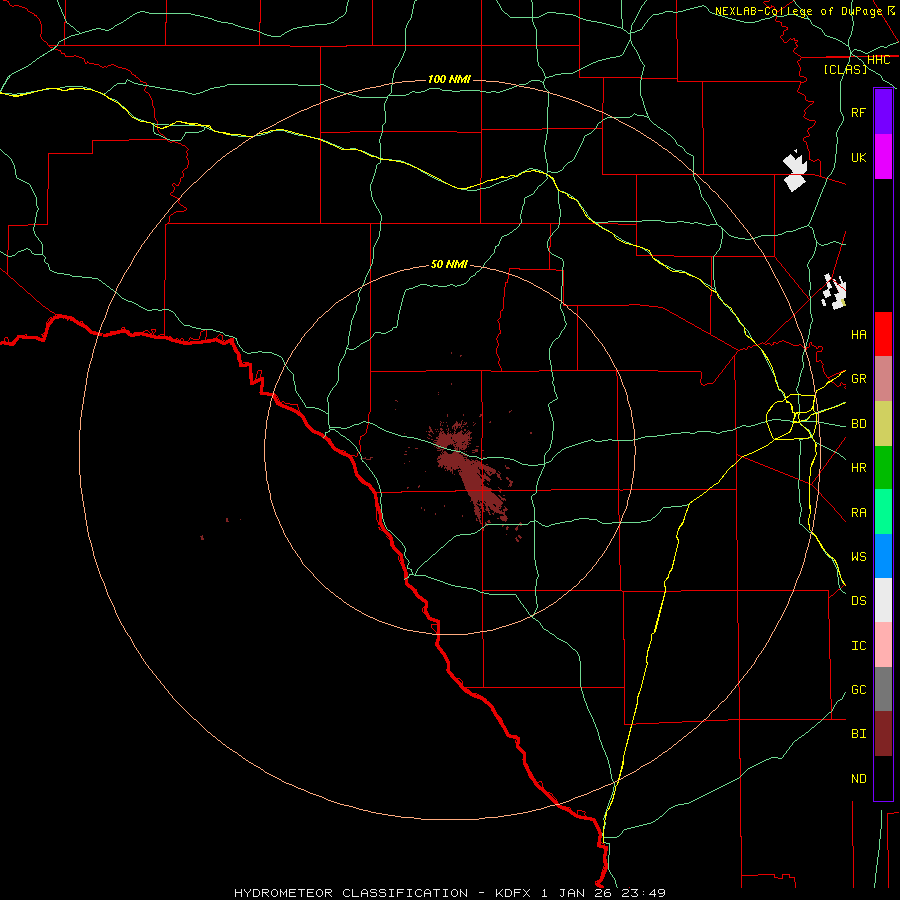900x900 pixels.
Task: Click the HR legend label
Action: tap(859, 468)
